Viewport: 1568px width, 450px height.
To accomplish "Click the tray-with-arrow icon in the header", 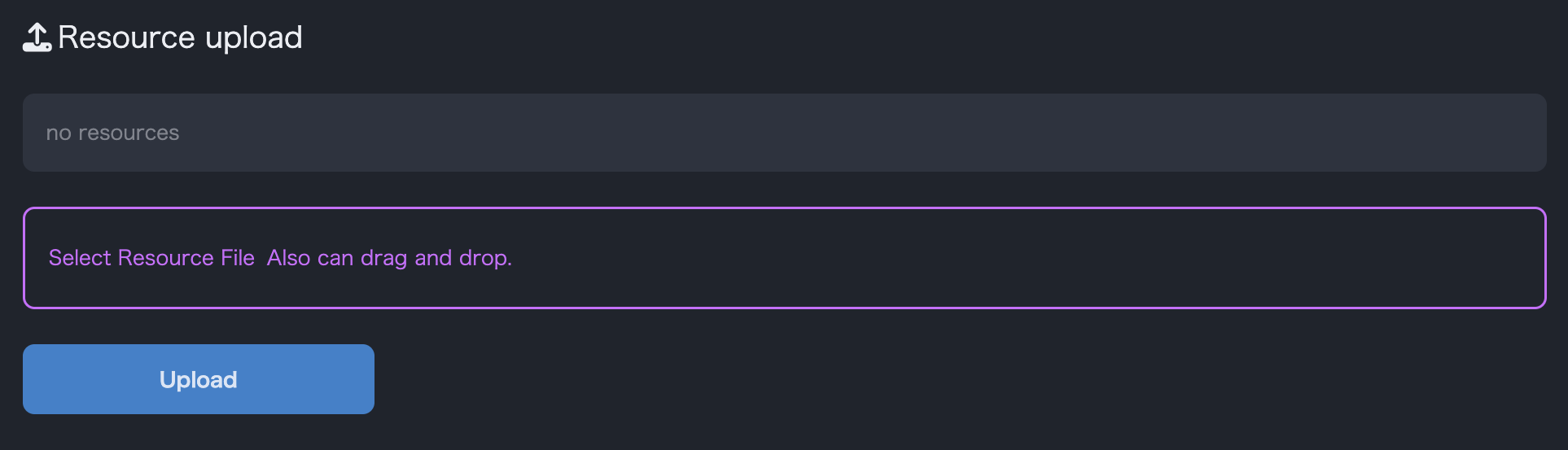I will tap(37, 37).
